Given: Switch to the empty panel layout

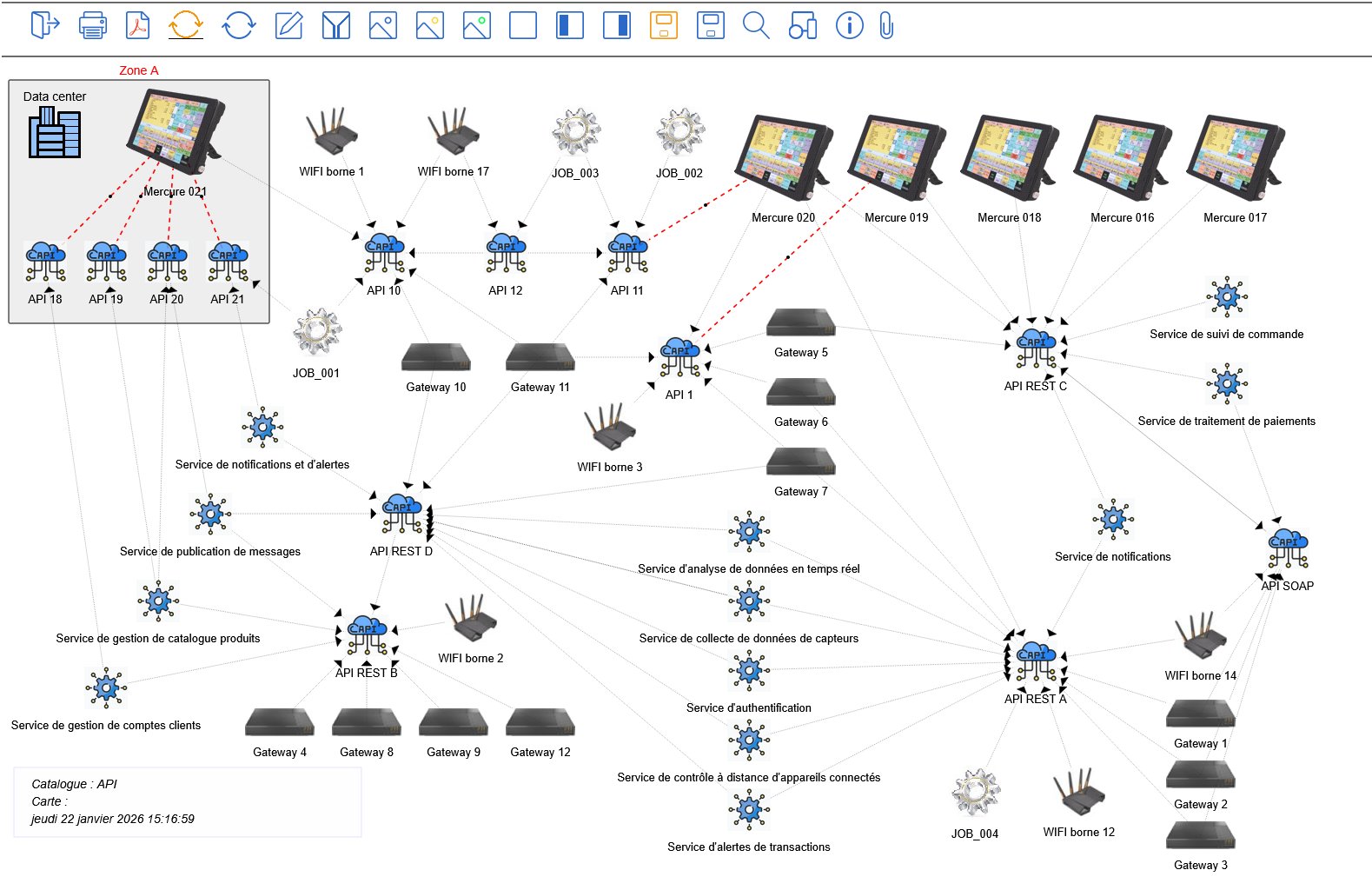Looking at the screenshot, I should click(x=523, y=25).
